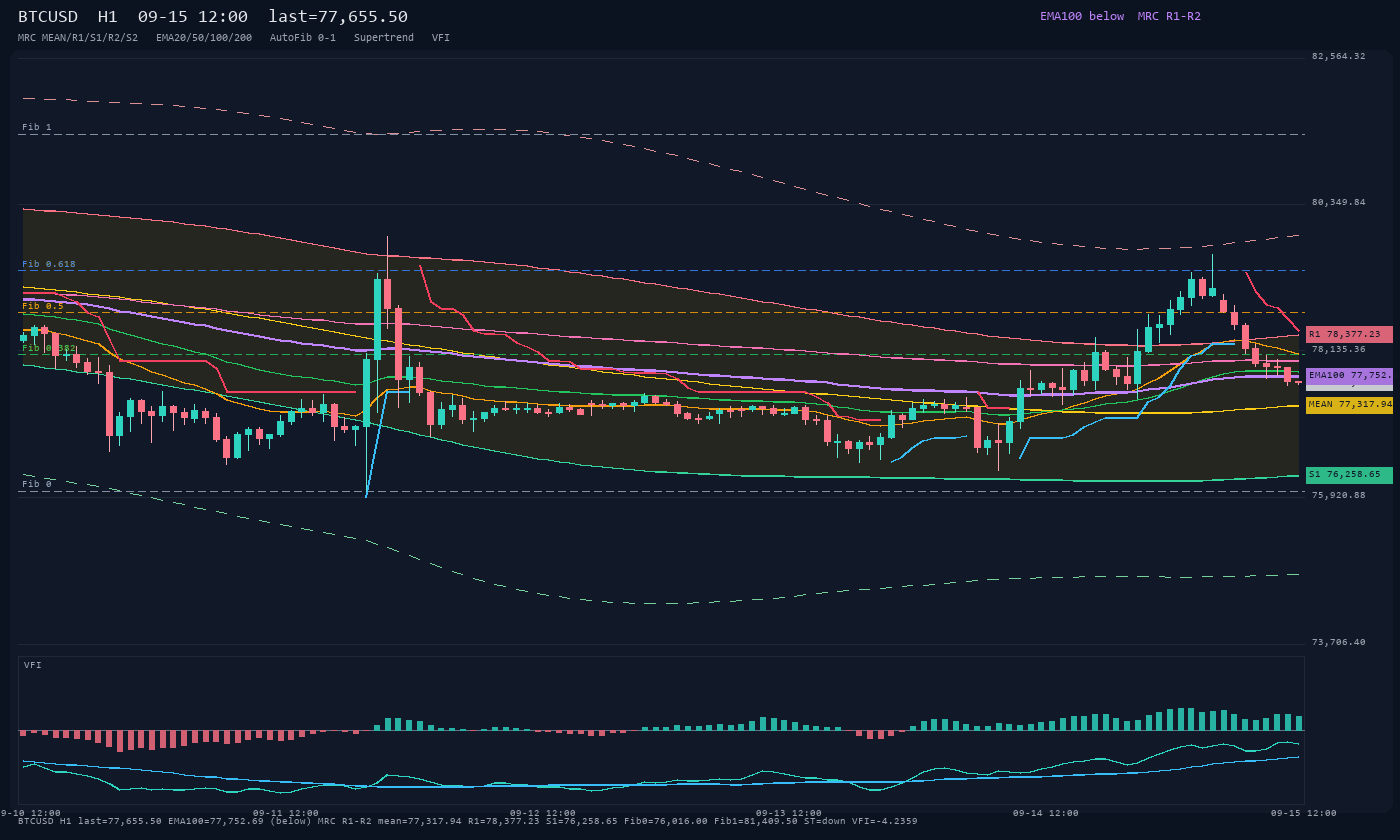The image size is (1400, 840).
Task: Select the S1 76,258.65 price tag
Action: 1349,475
